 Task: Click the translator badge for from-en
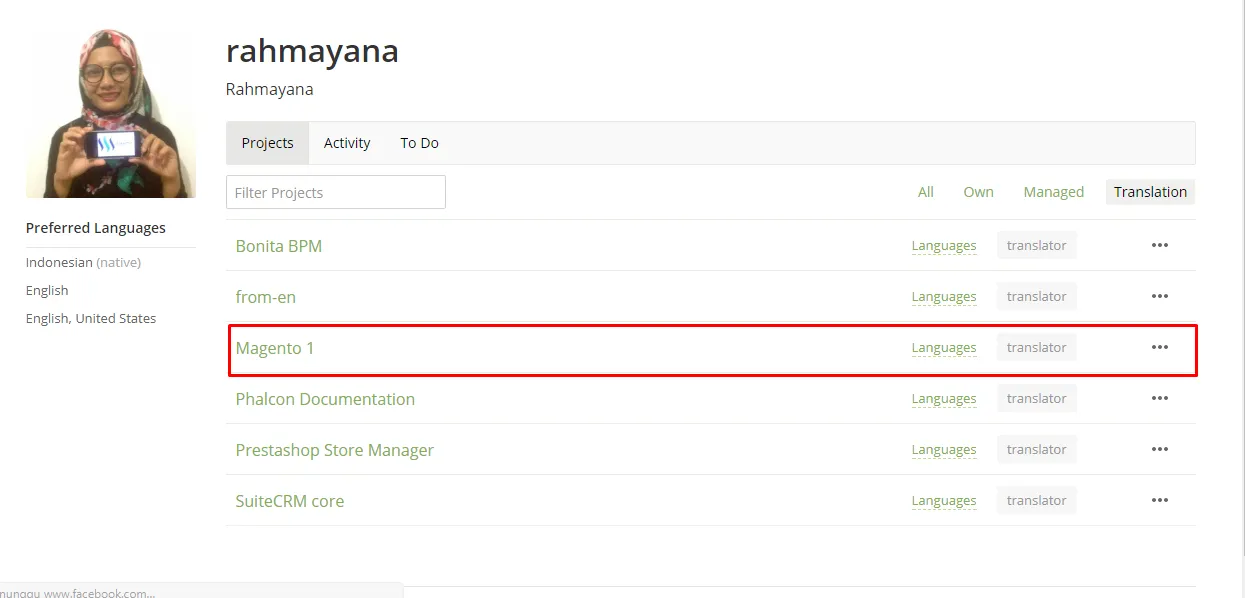click(1037, 296)
